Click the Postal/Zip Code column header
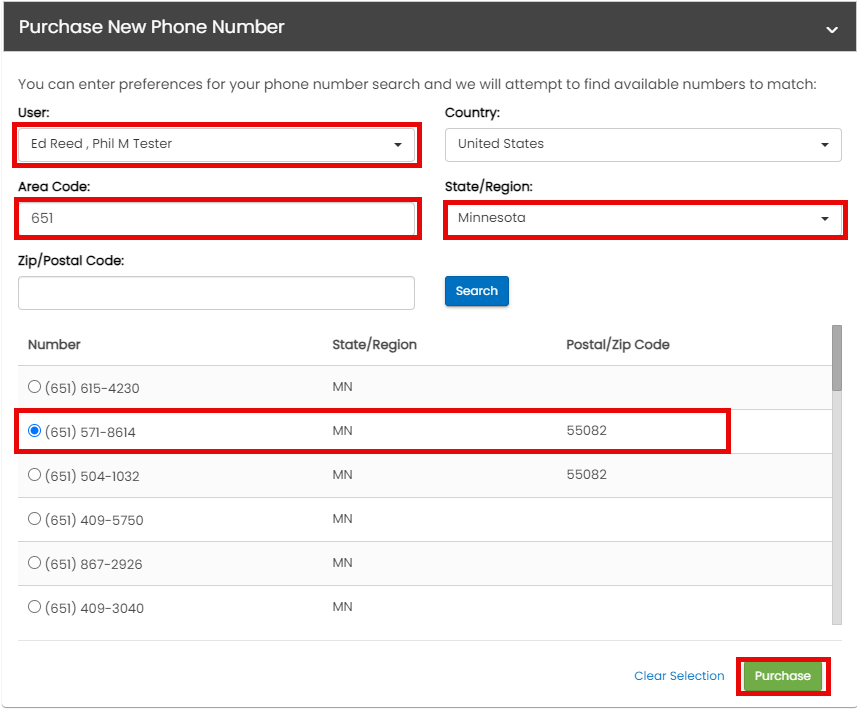Image resolution: width=857 pixels, height=709 pixels. [618, 344]
